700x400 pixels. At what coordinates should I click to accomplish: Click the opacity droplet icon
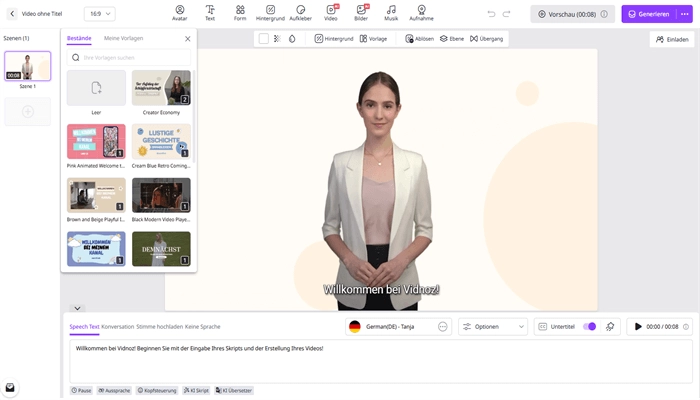(x=292, y=39)
